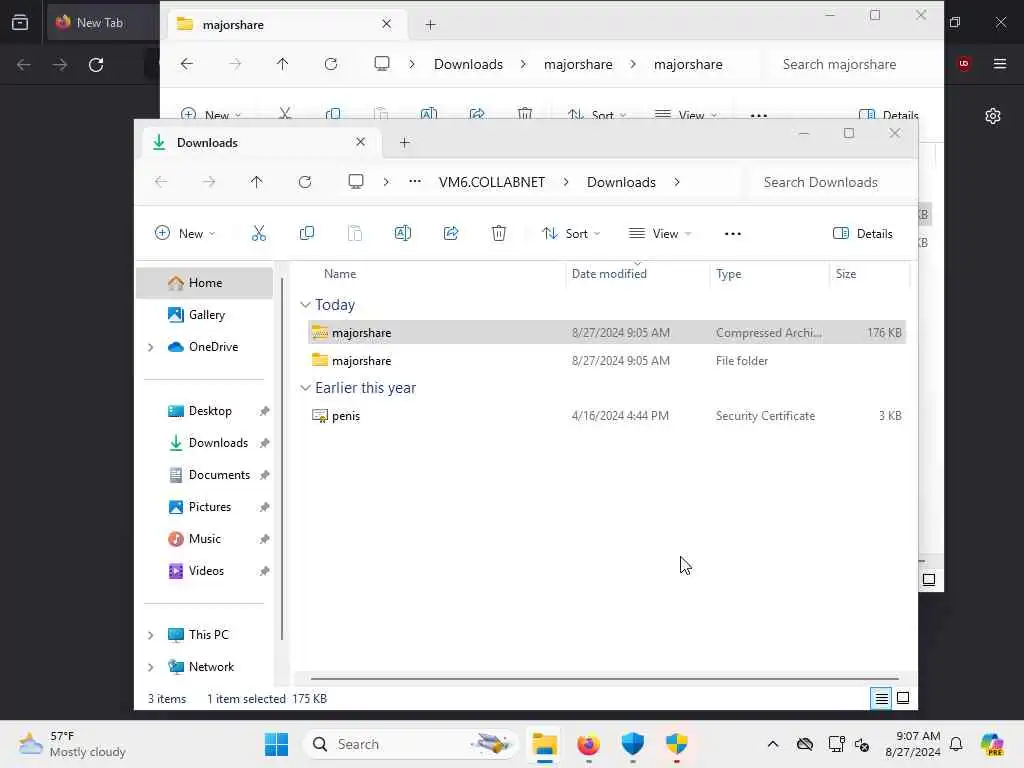Refresh the Downloads window

tap(304, 182)
